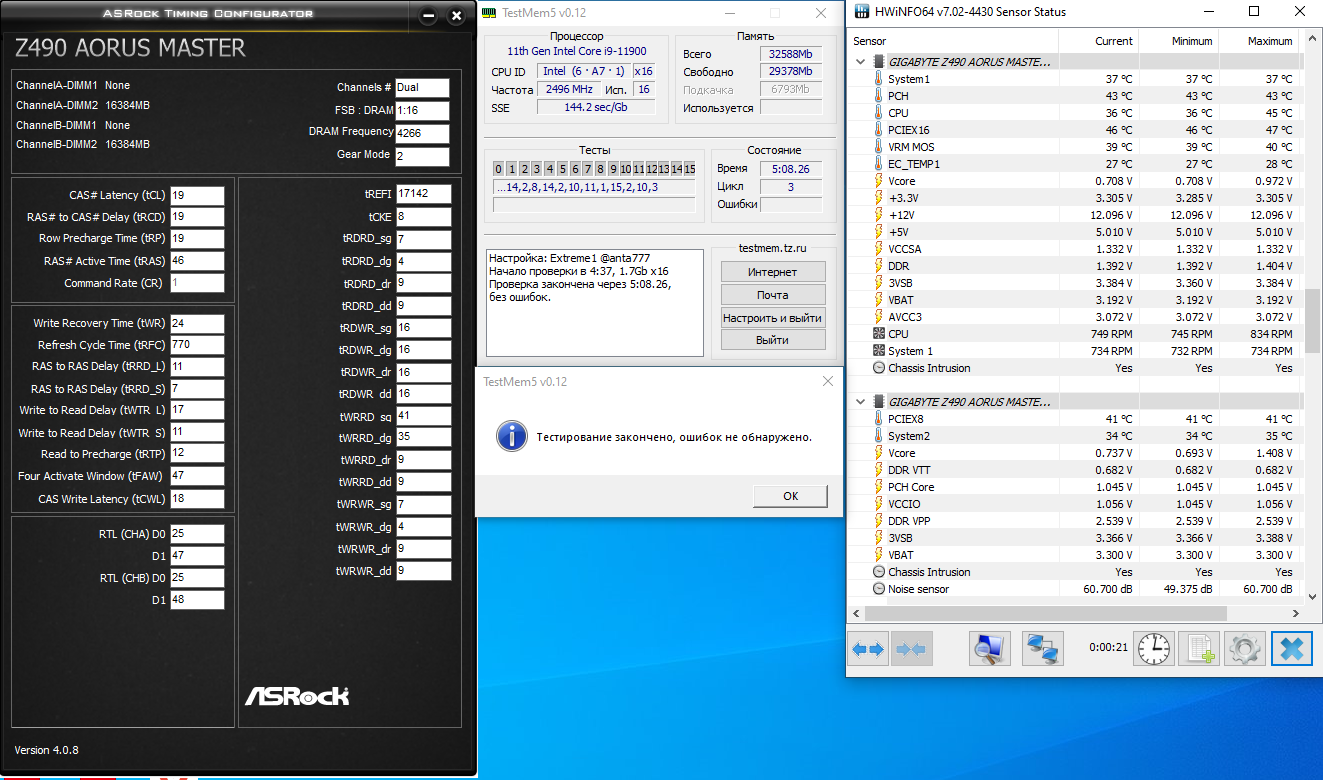Click the DRAM Frequency field
The height and width of the screenshot is (781, 1325).
(x=422, y=134)
